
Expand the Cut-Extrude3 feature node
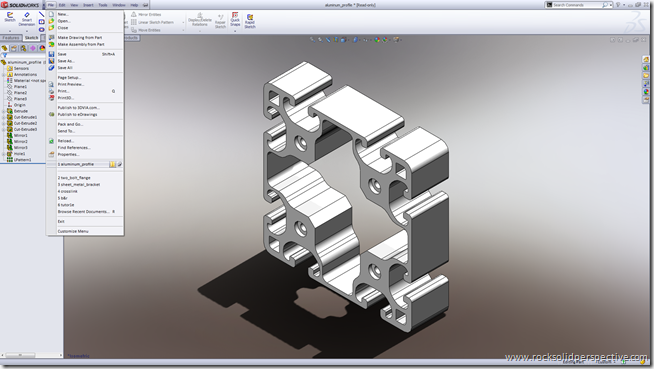point(3,129)
